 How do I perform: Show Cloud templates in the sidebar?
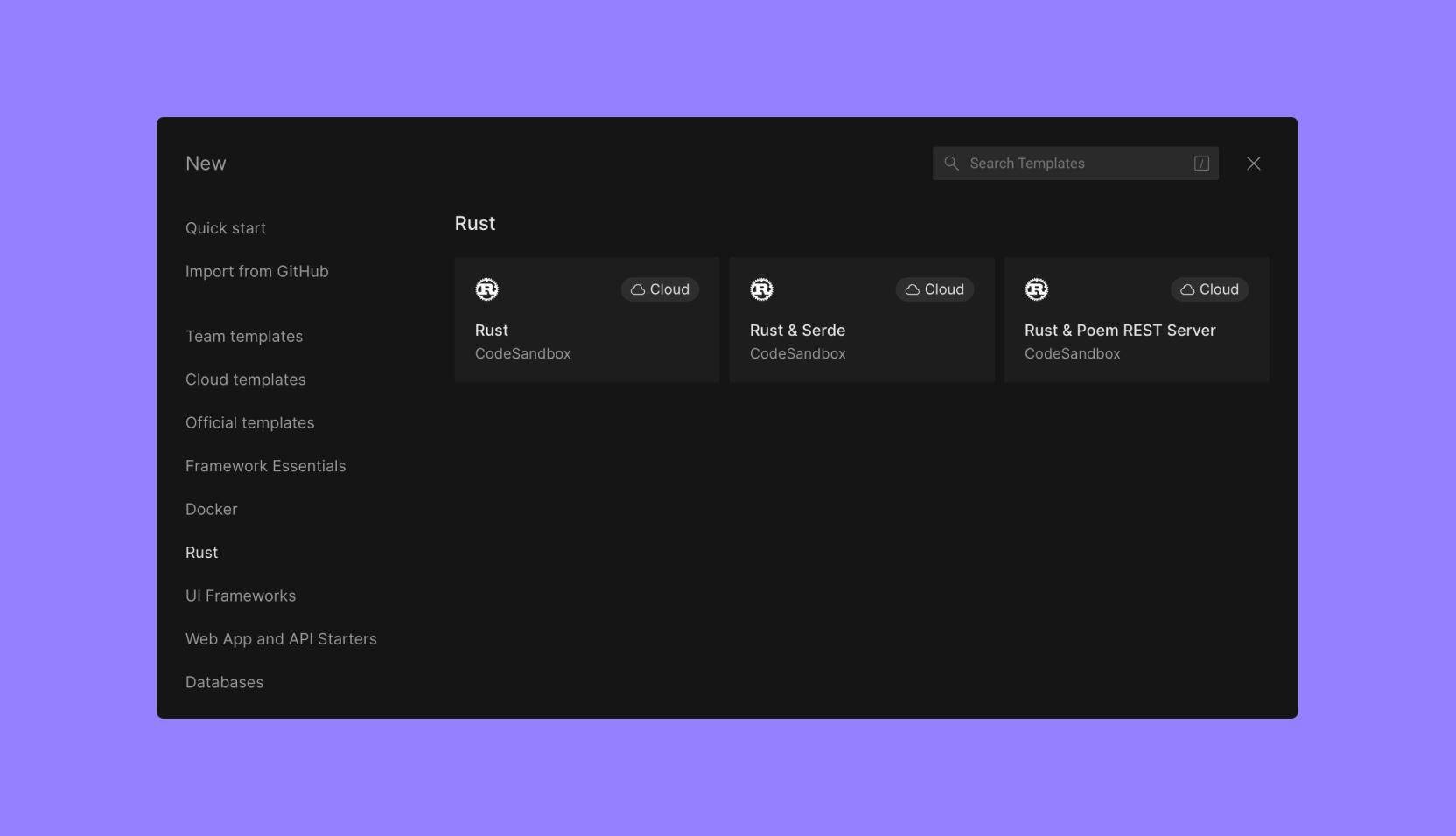click(246, 380)
